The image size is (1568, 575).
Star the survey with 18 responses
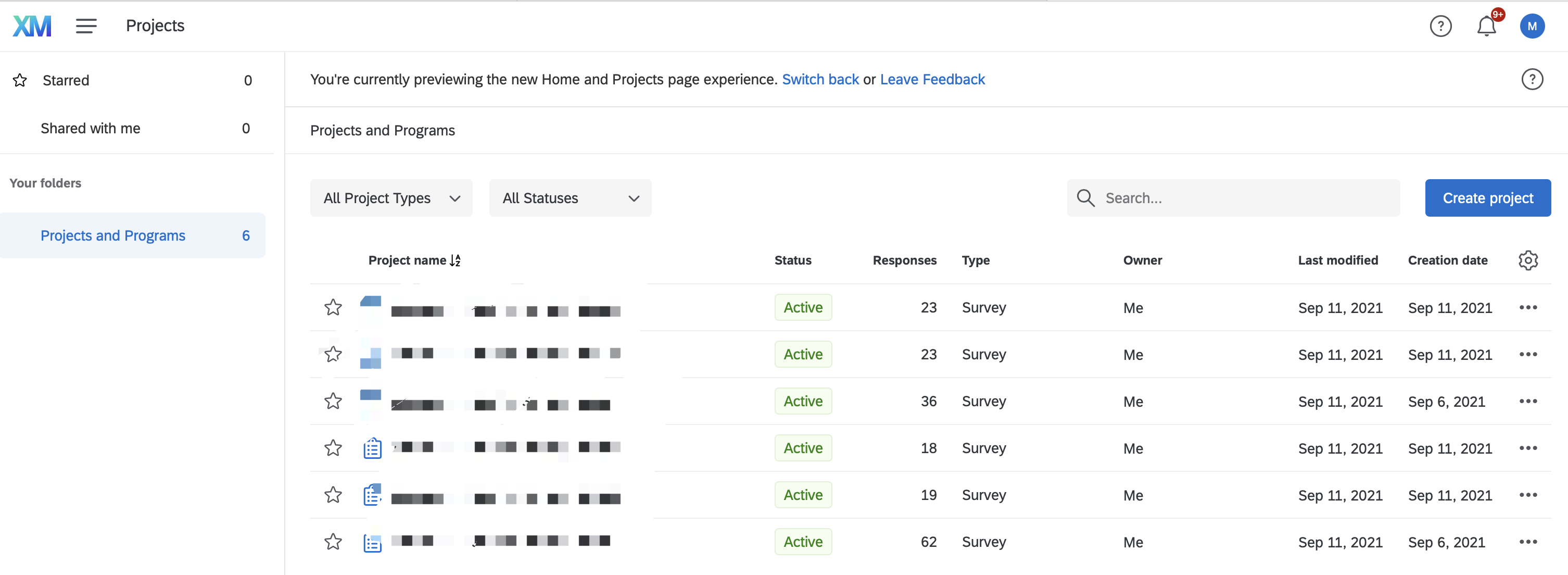point(333,448)
